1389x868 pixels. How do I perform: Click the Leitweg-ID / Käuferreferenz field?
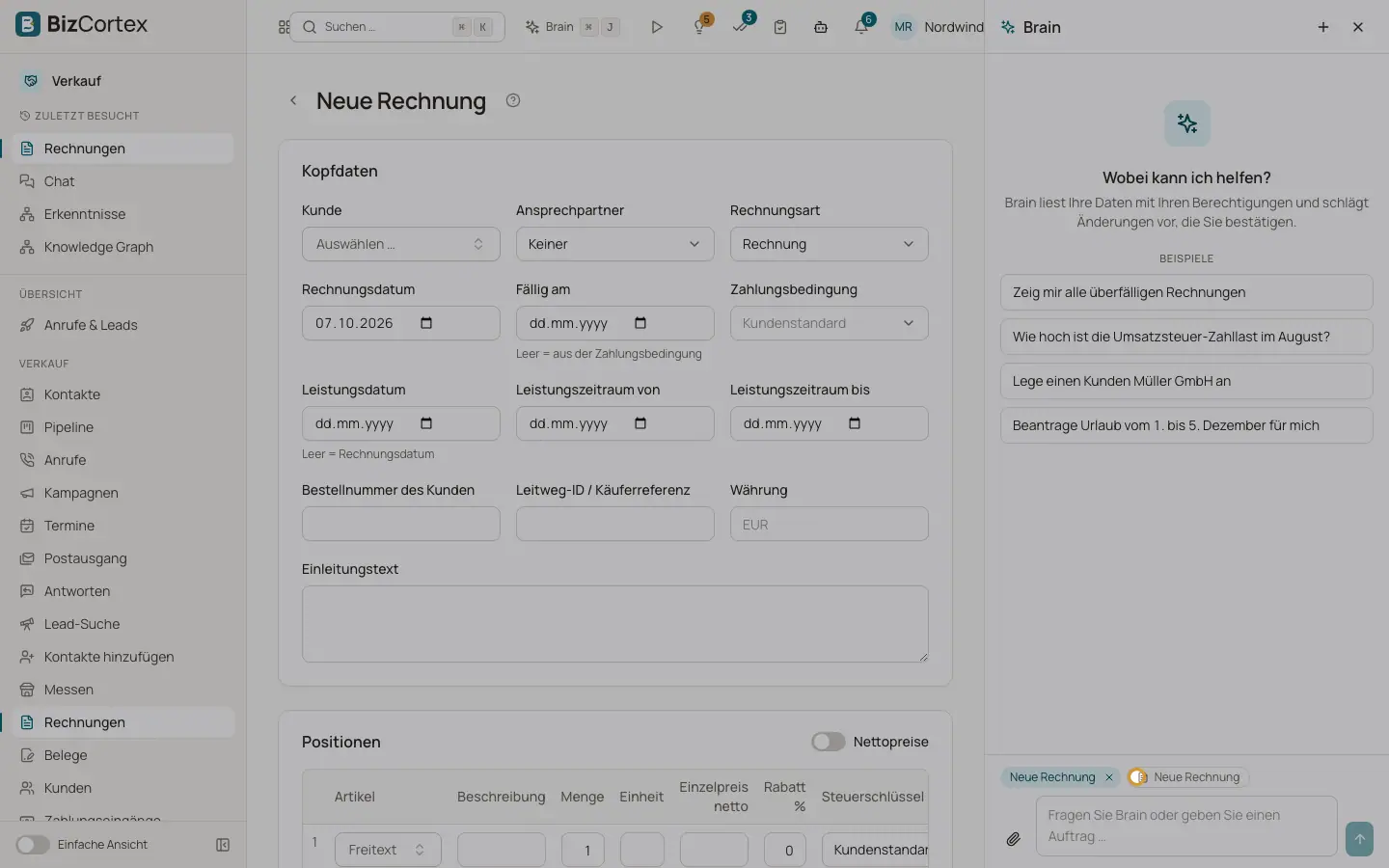[x=615, y=524]
